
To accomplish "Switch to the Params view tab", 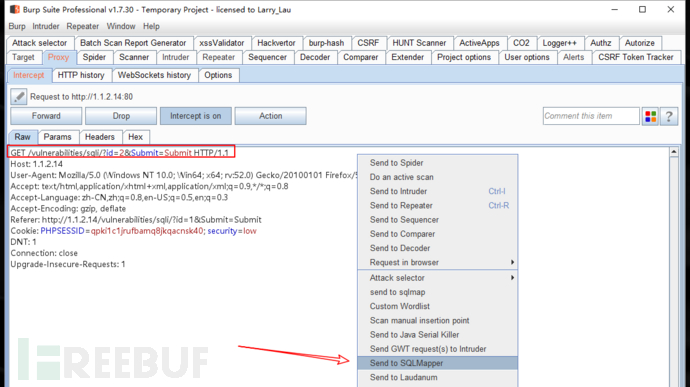I will (57, 137).
